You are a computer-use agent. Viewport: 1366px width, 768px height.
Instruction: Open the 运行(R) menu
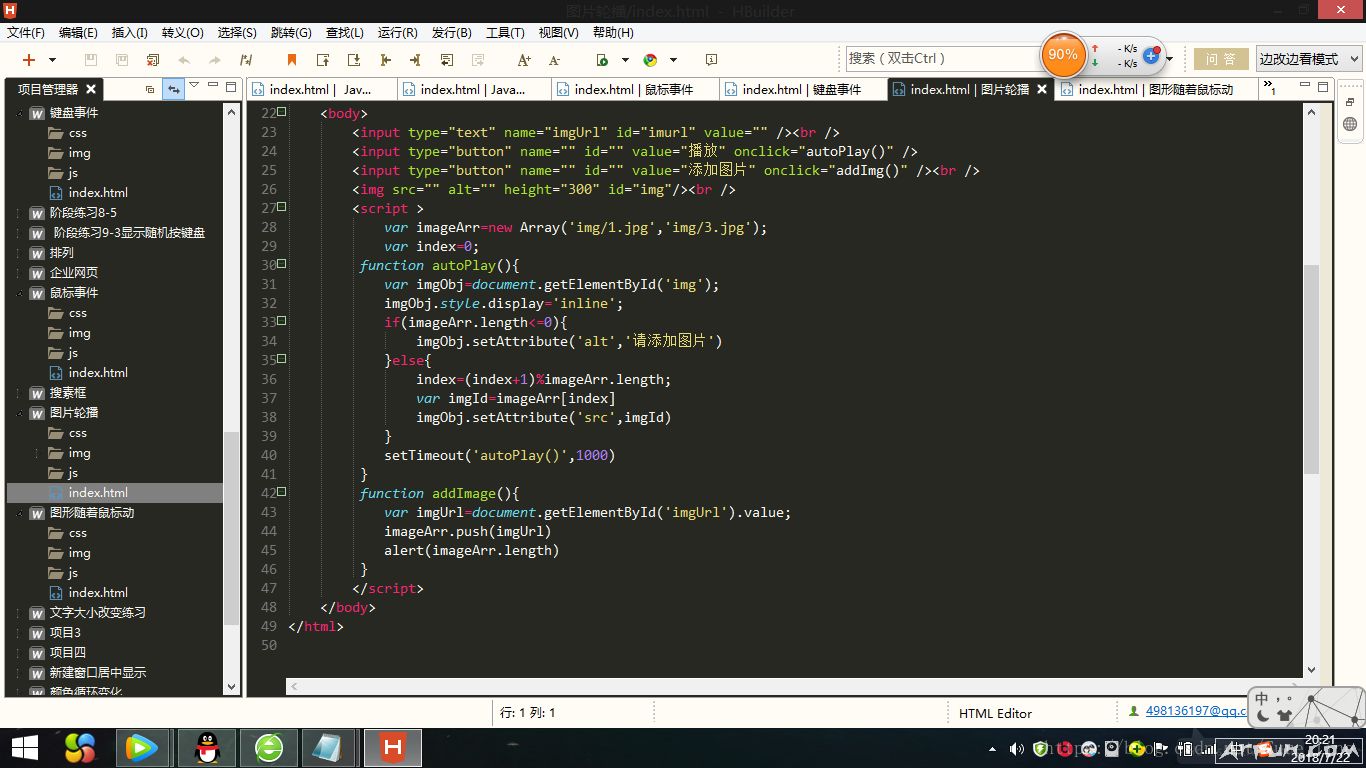pos(397,32)
